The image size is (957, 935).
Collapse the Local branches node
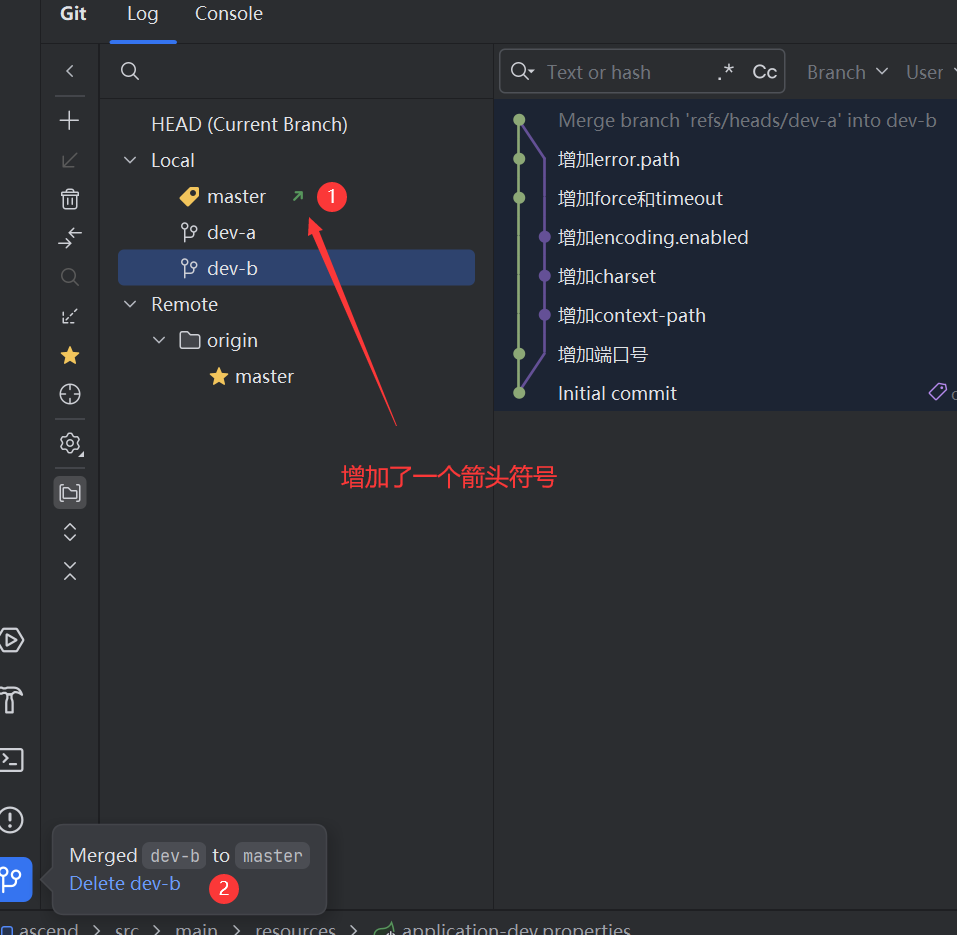[130, 160]
